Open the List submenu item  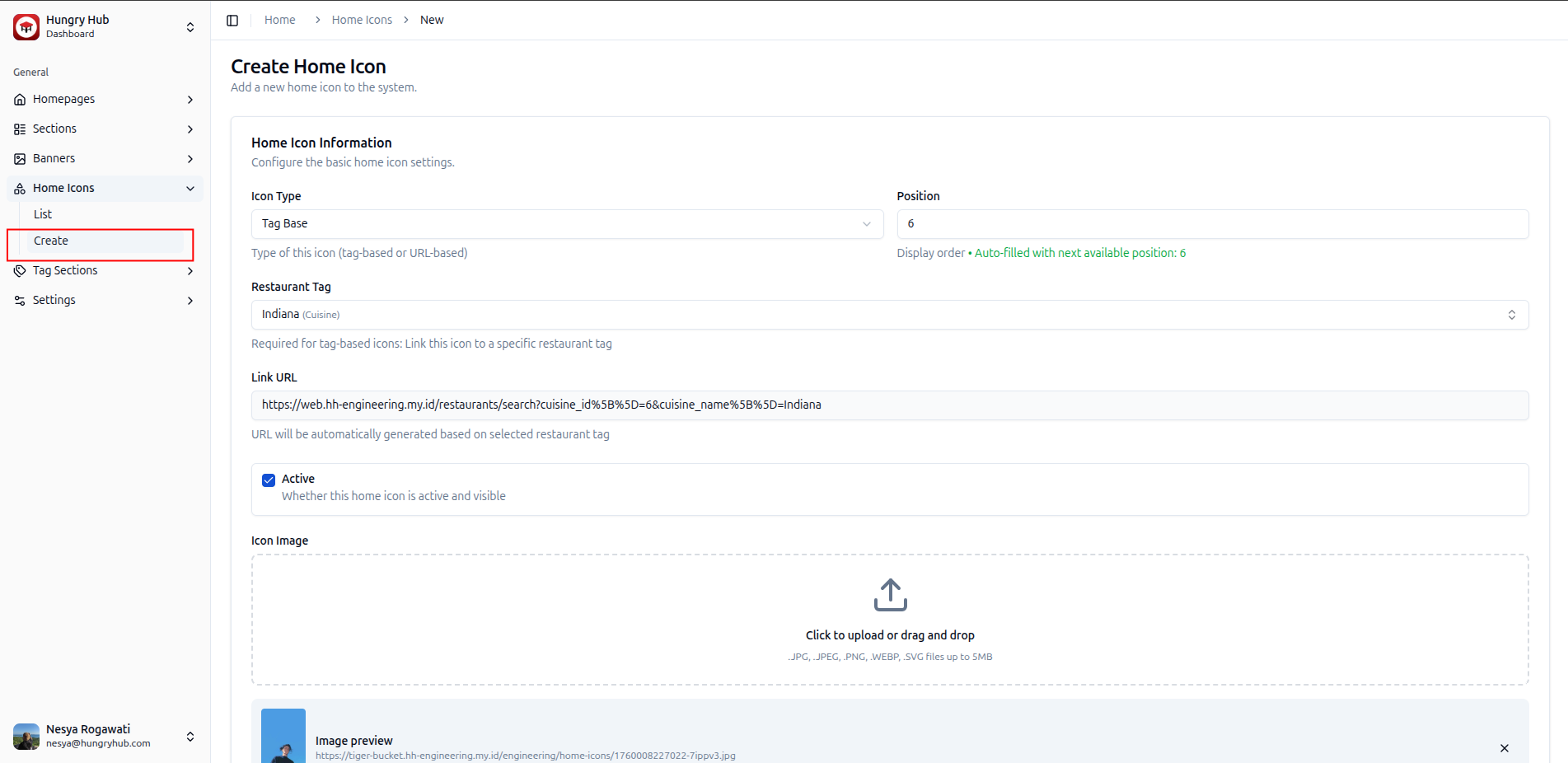(x=43, y=214)
